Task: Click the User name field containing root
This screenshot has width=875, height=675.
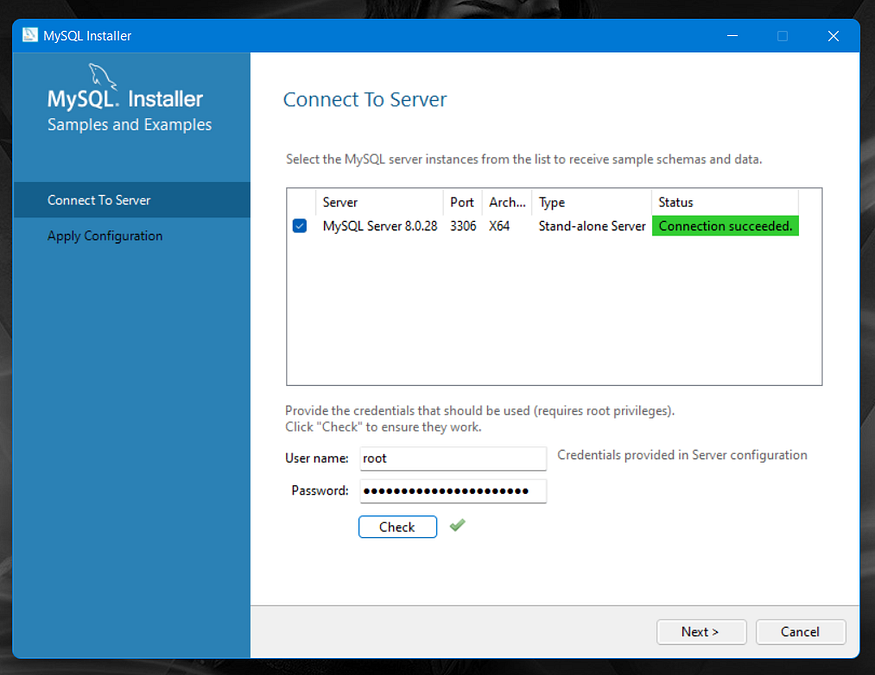Action: (x=453, y=459)
